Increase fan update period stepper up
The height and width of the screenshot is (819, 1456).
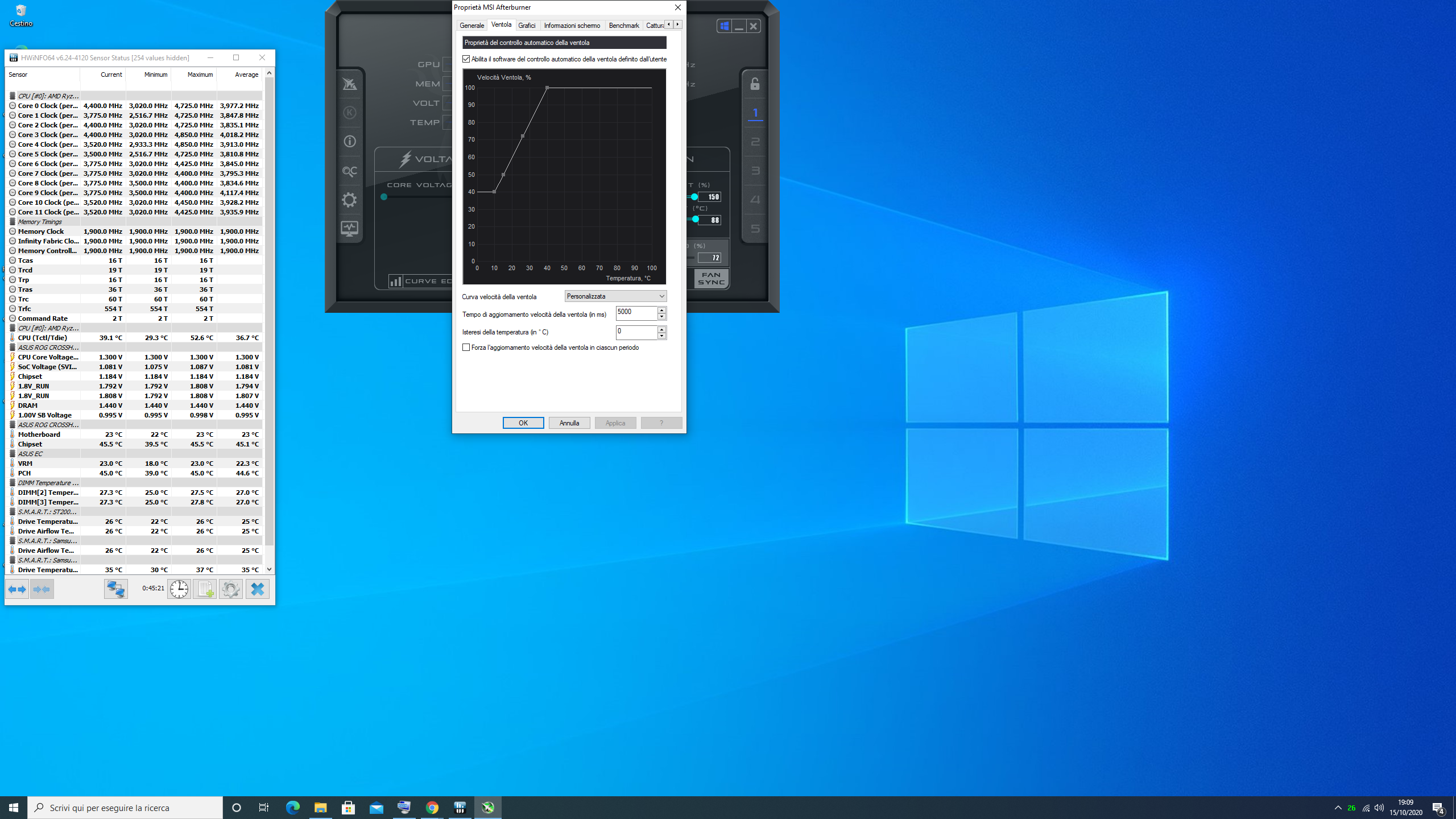click(x=661, y=310)
